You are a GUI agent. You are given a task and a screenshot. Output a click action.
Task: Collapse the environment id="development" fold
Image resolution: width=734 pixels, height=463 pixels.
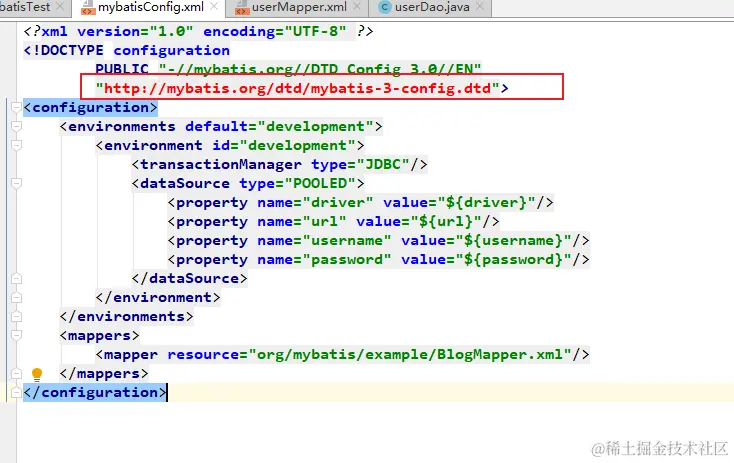pyautogui.click(x=16, y=146)
